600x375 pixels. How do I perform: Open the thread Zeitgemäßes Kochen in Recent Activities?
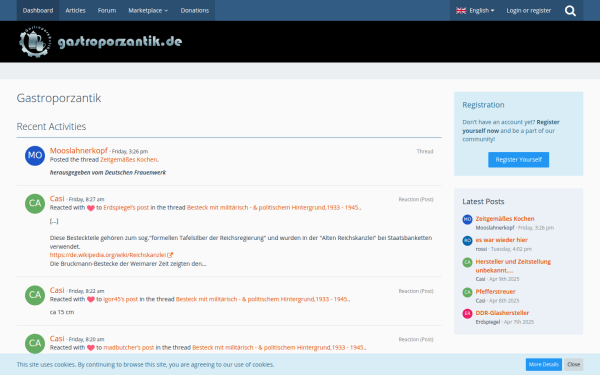tap(129, 160)
